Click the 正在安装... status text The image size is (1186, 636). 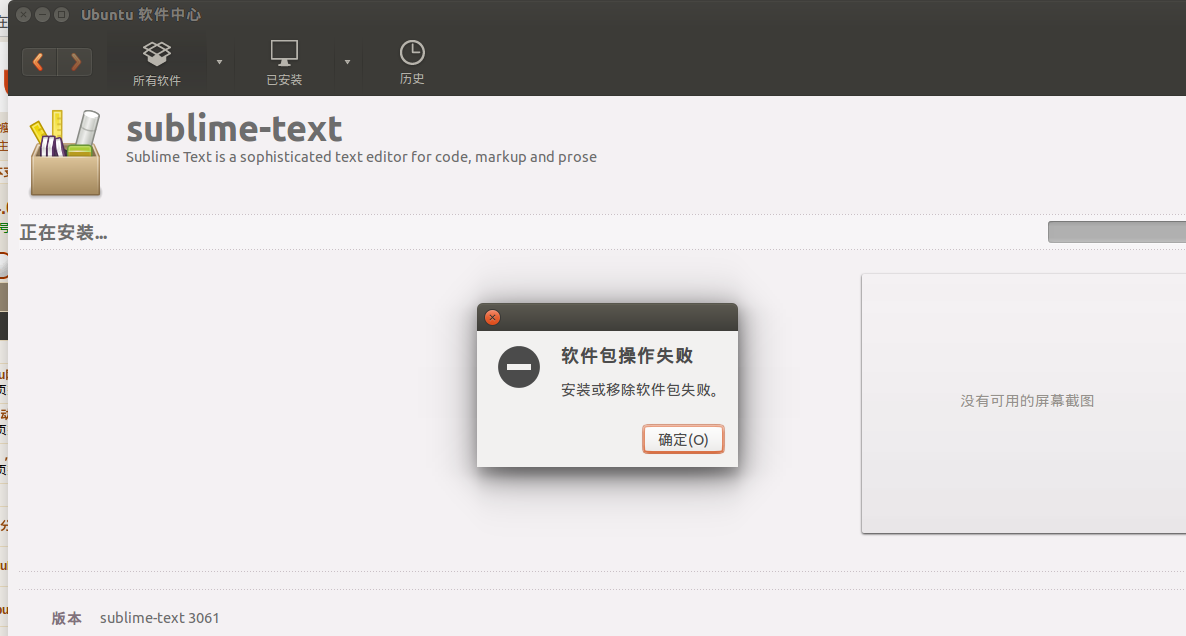pyautogui.click(x=64, y=233)
